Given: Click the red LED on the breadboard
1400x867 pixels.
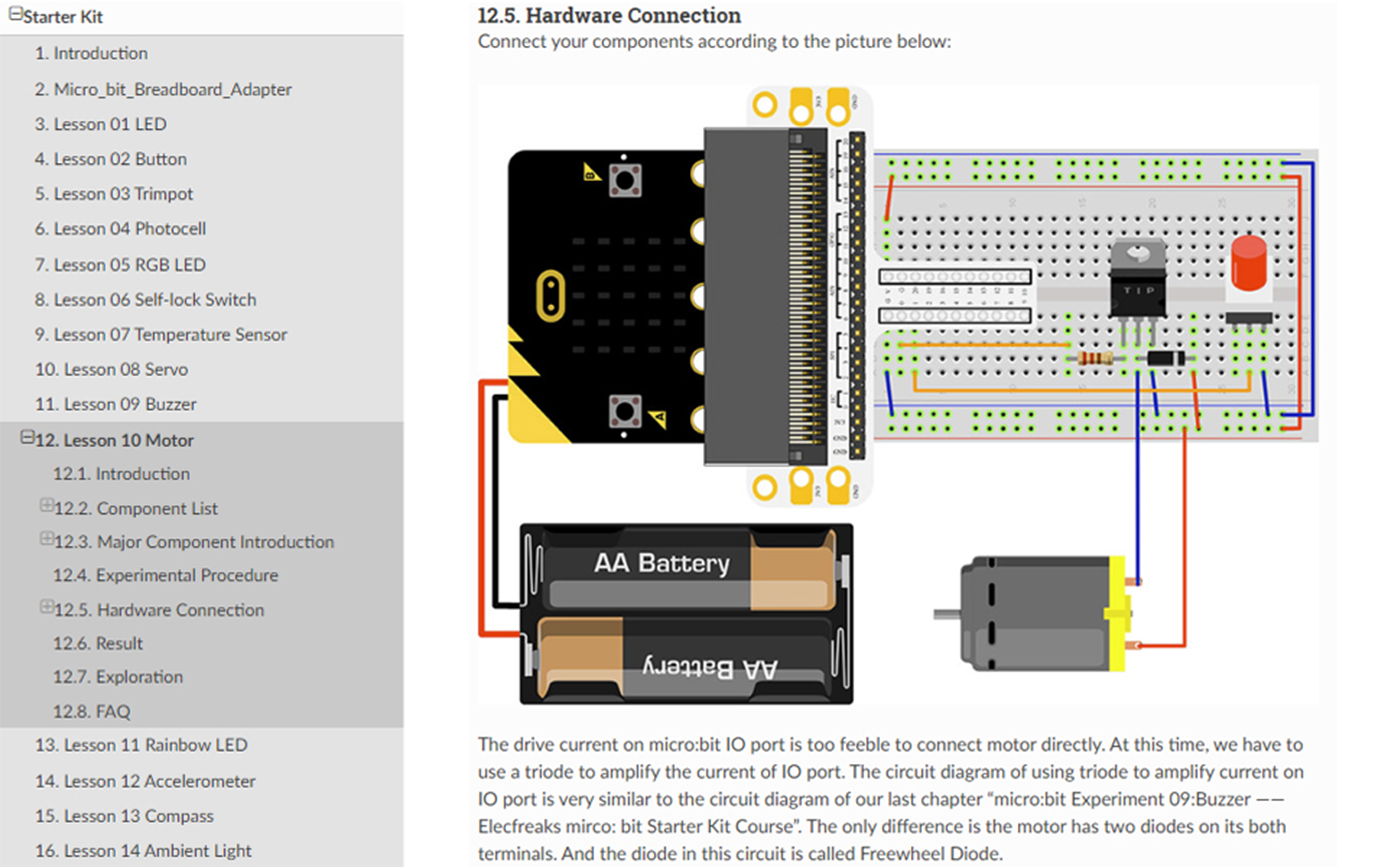Looking at the screenshot, I should pyautogui.click(x=1248, y=265).
